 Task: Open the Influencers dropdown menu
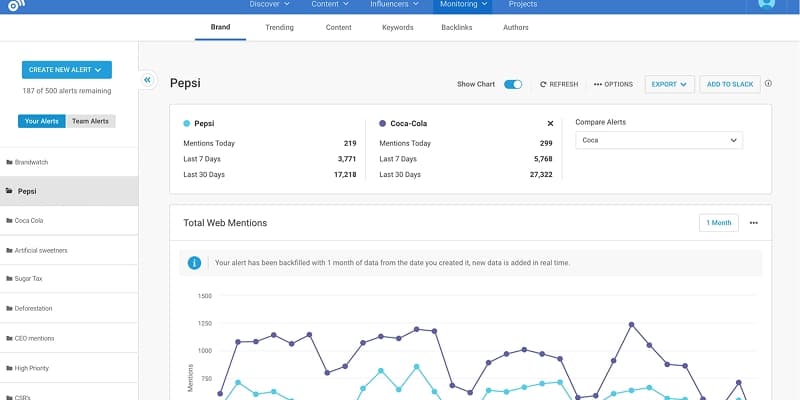click(394, 4)
